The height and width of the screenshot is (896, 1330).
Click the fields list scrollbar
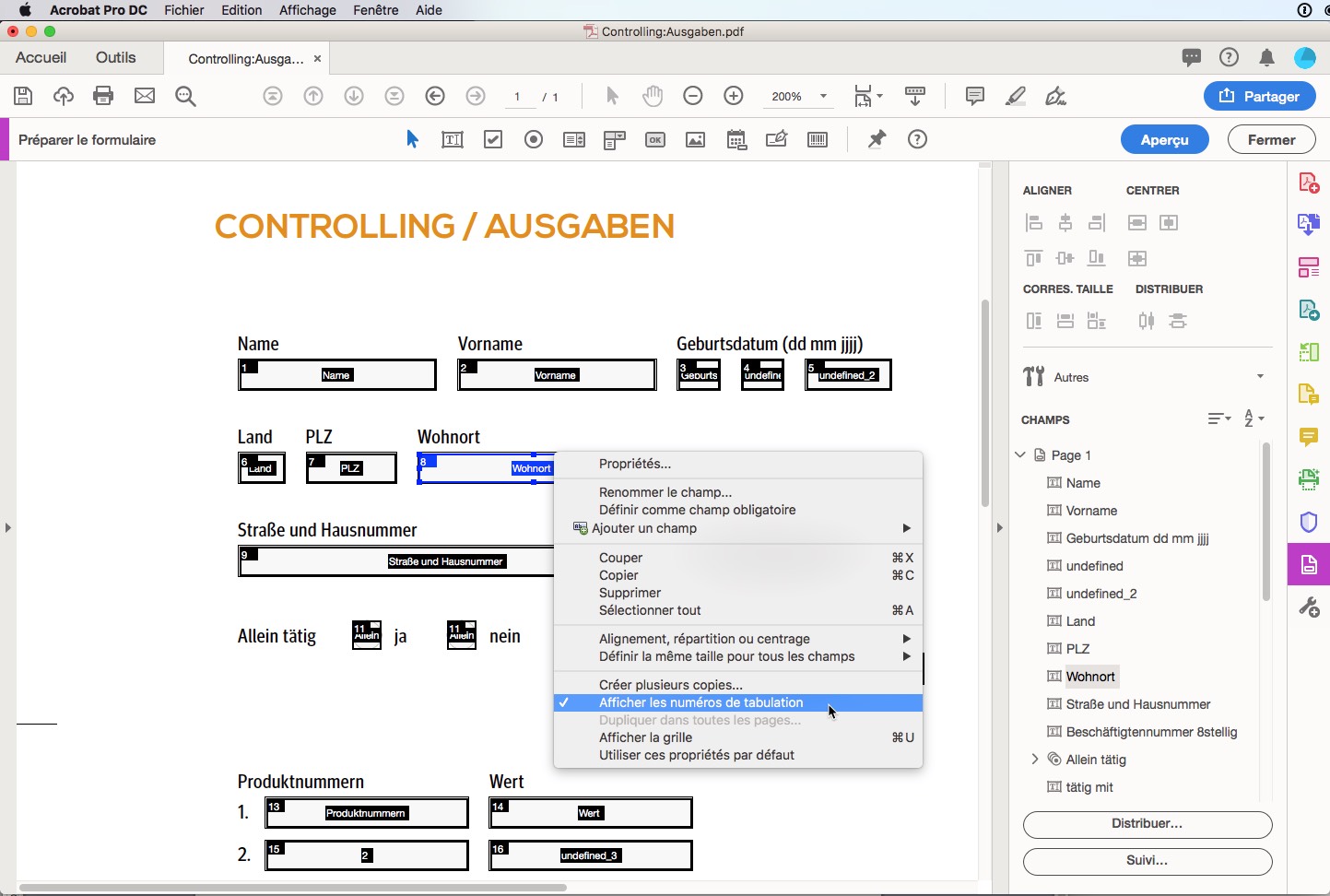(1266, 522)
